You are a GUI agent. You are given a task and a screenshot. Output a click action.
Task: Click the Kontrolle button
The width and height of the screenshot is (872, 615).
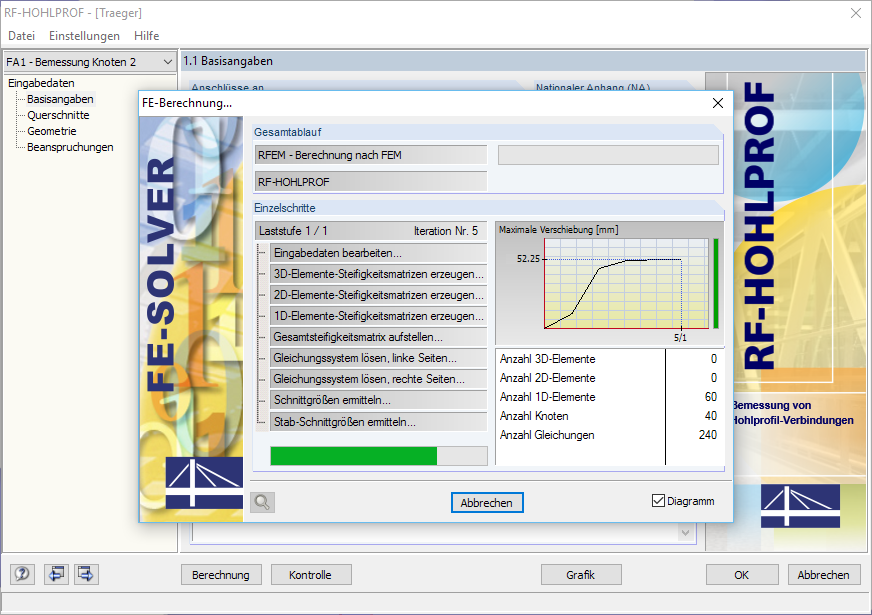(310, 574)
